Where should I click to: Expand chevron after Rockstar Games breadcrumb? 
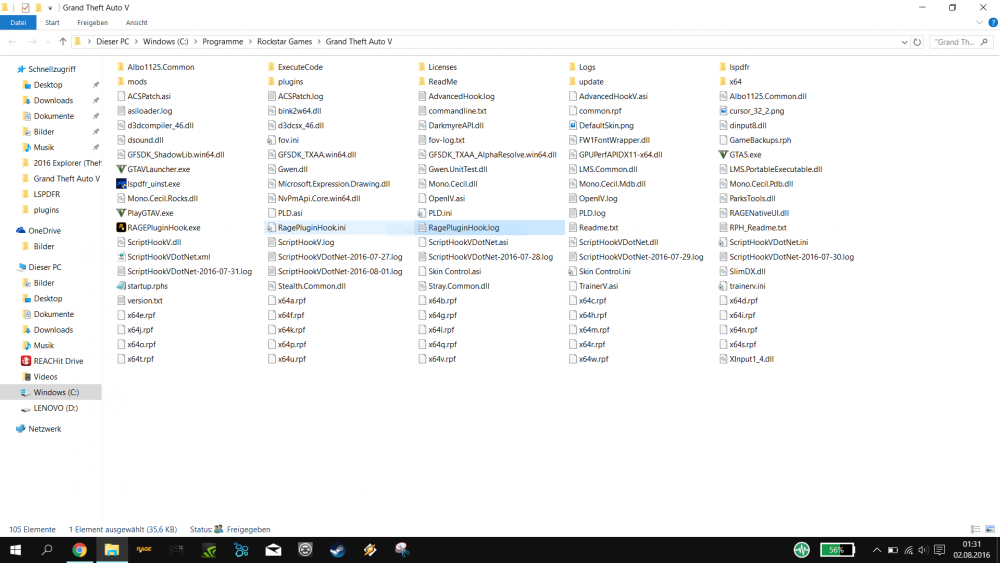pos(319,41)
